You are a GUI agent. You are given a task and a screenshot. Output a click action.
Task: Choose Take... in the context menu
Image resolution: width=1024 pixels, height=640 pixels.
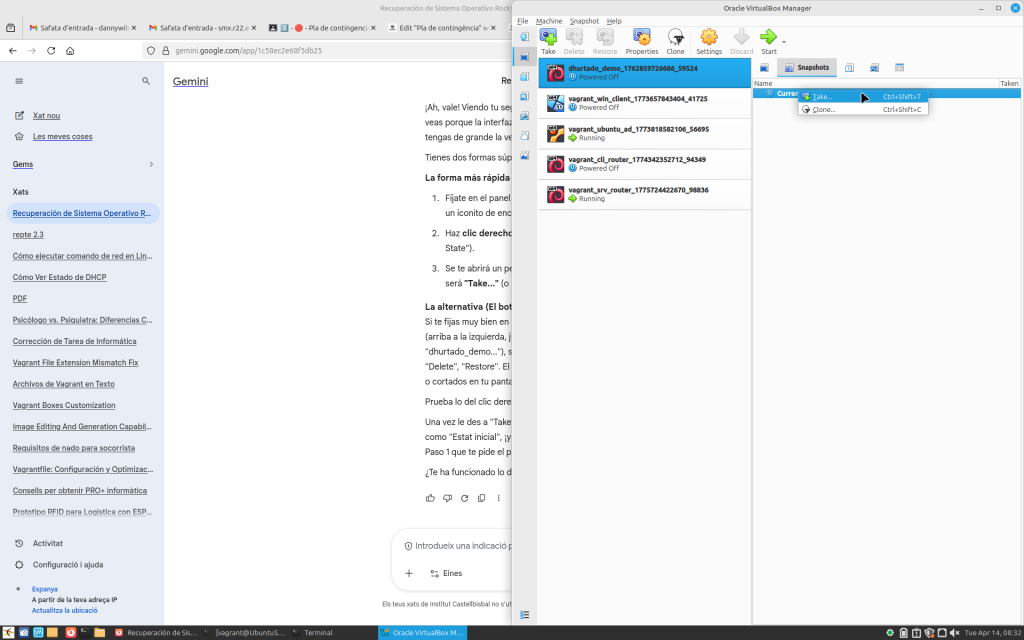pyautogui.click(x=822, y=97)
